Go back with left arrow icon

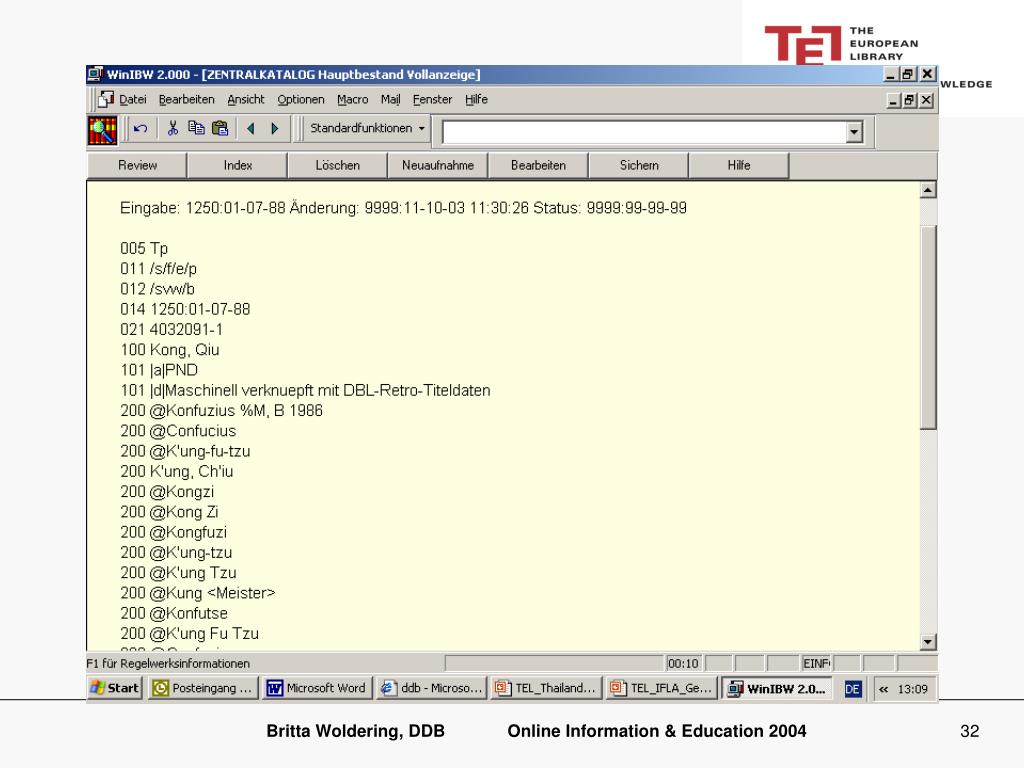250,129
